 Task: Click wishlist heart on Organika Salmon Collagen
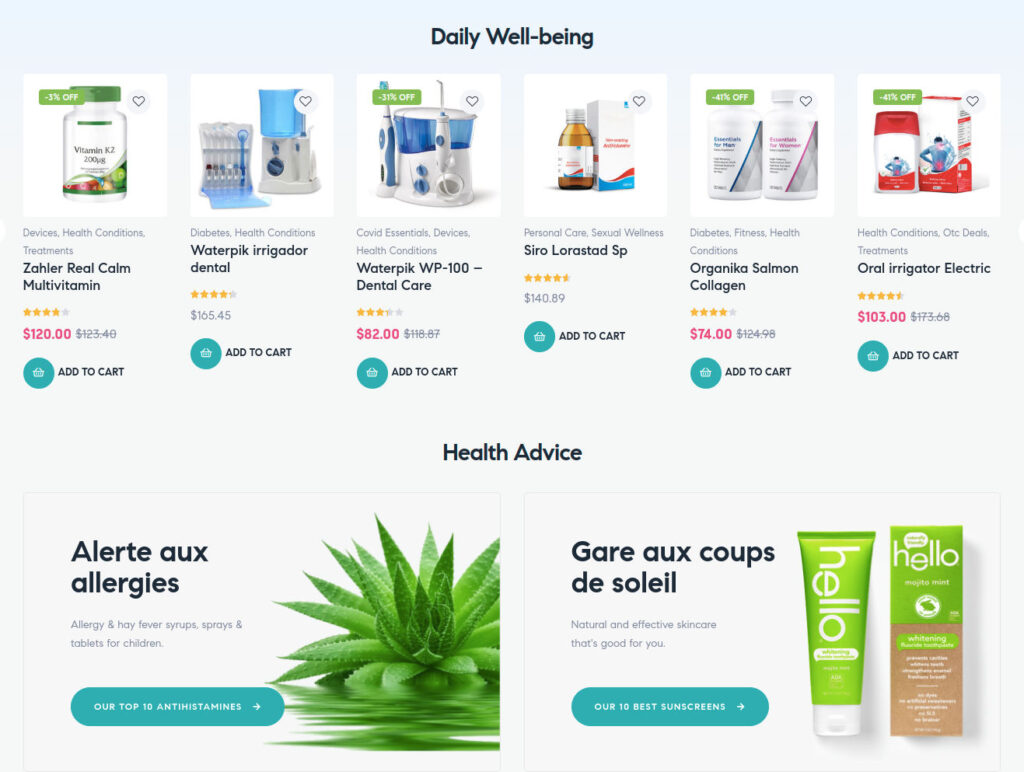click(x=806, y=101)
